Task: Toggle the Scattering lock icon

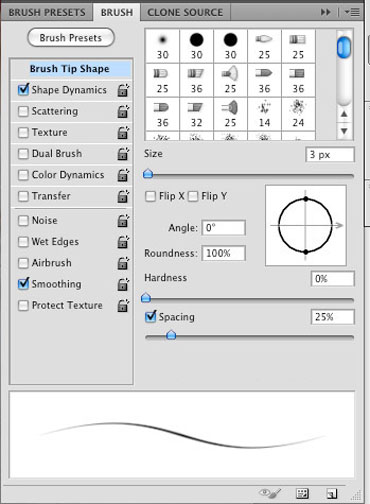Action: click(123, 111)
